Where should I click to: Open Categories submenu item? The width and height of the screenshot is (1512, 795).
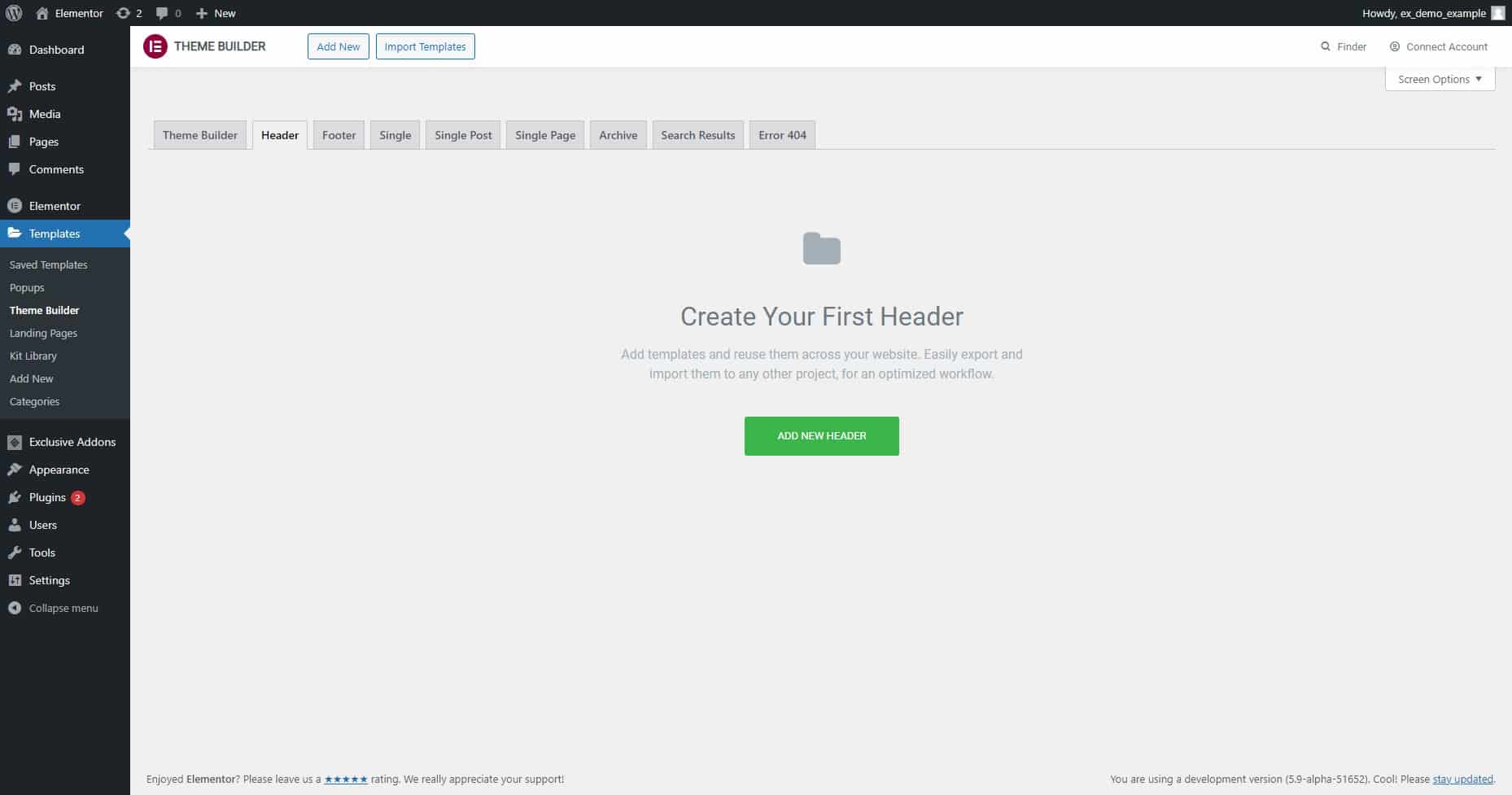[35, 401]
